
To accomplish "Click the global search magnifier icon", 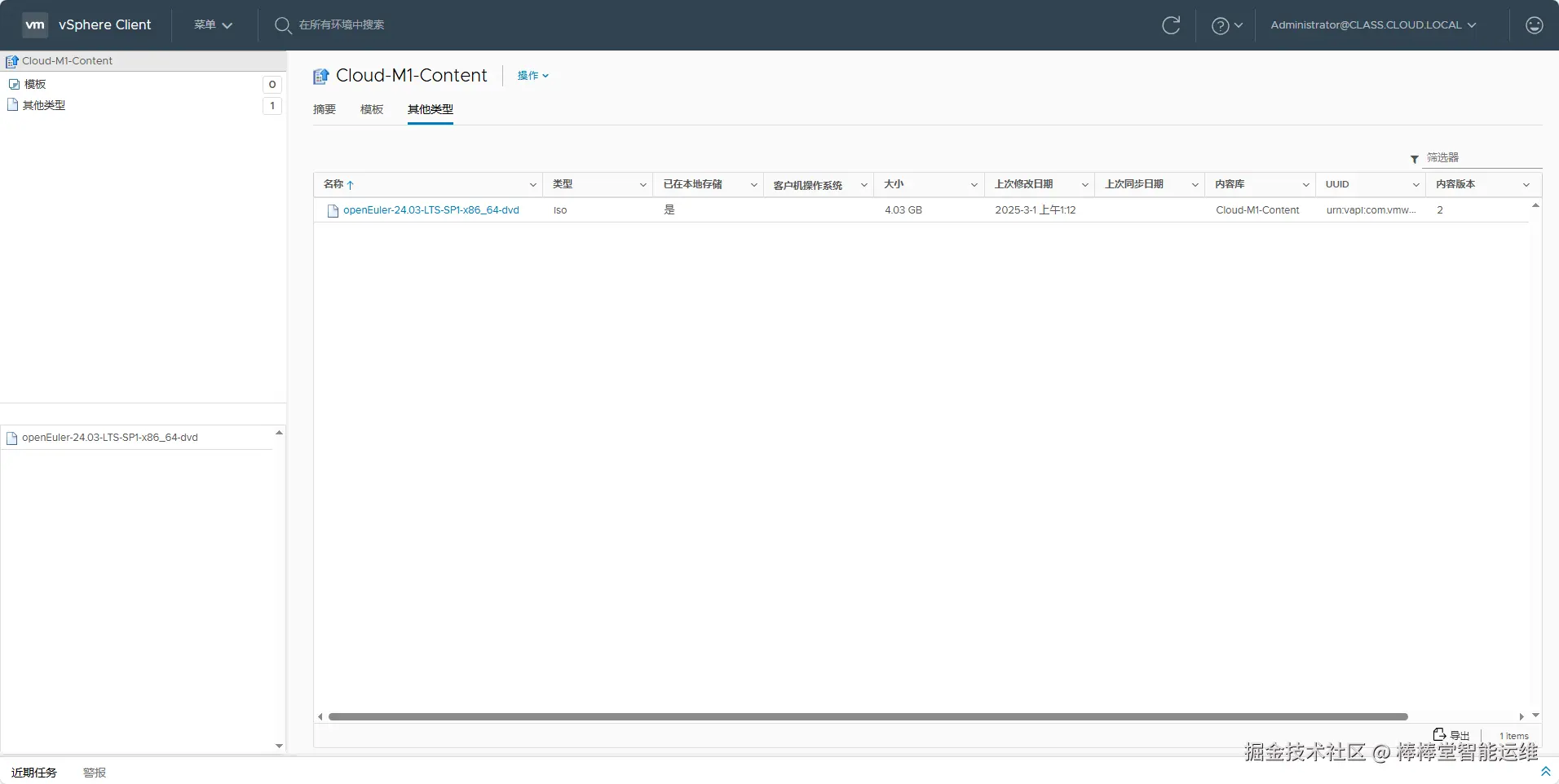I will (x=283, y=25).
